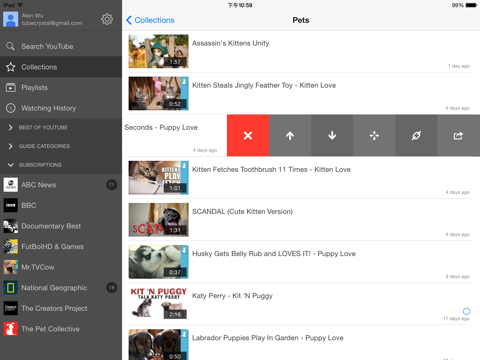Tap the move-to-collection cross arrows icon
The image size is (480, 360).
[374, 135]
